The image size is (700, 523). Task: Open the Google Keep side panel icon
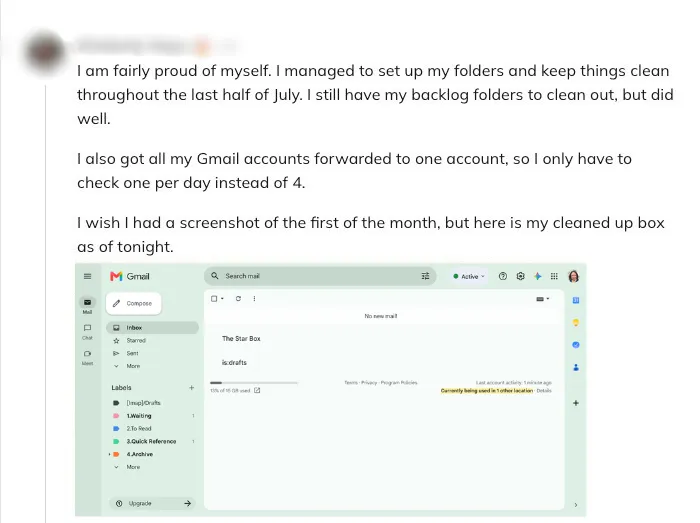576,322
